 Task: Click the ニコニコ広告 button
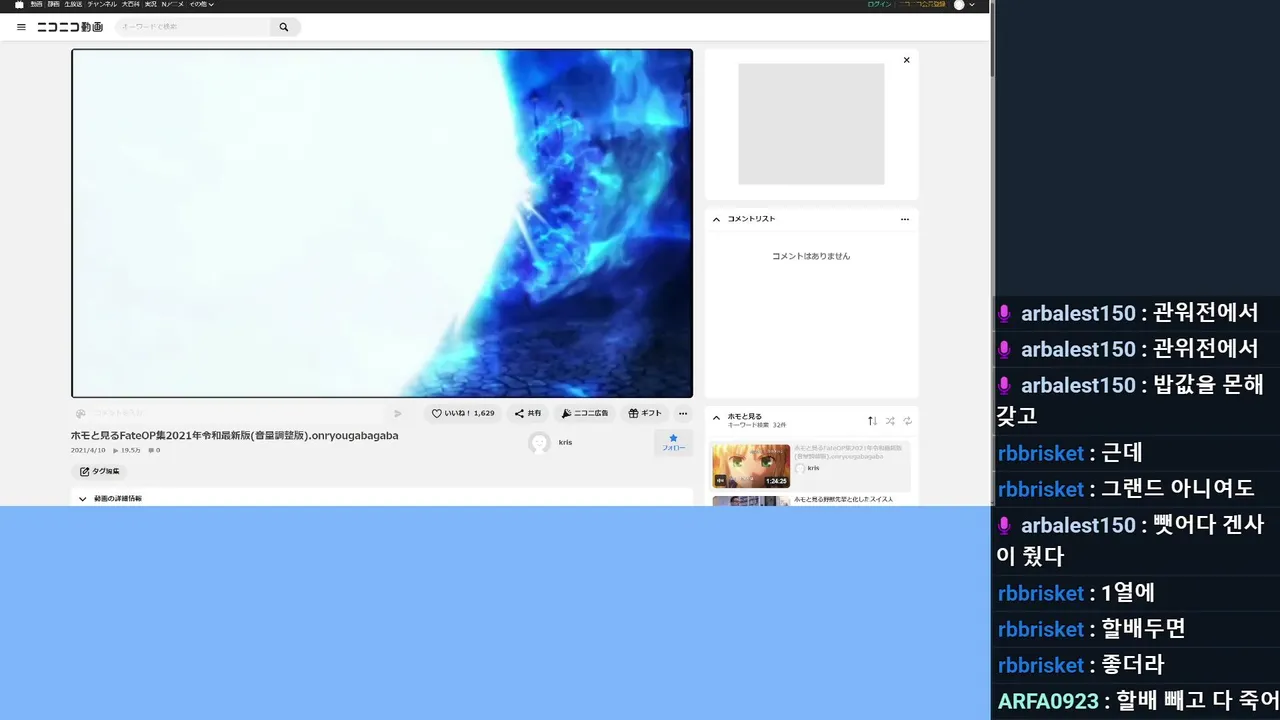coord(585,413)
